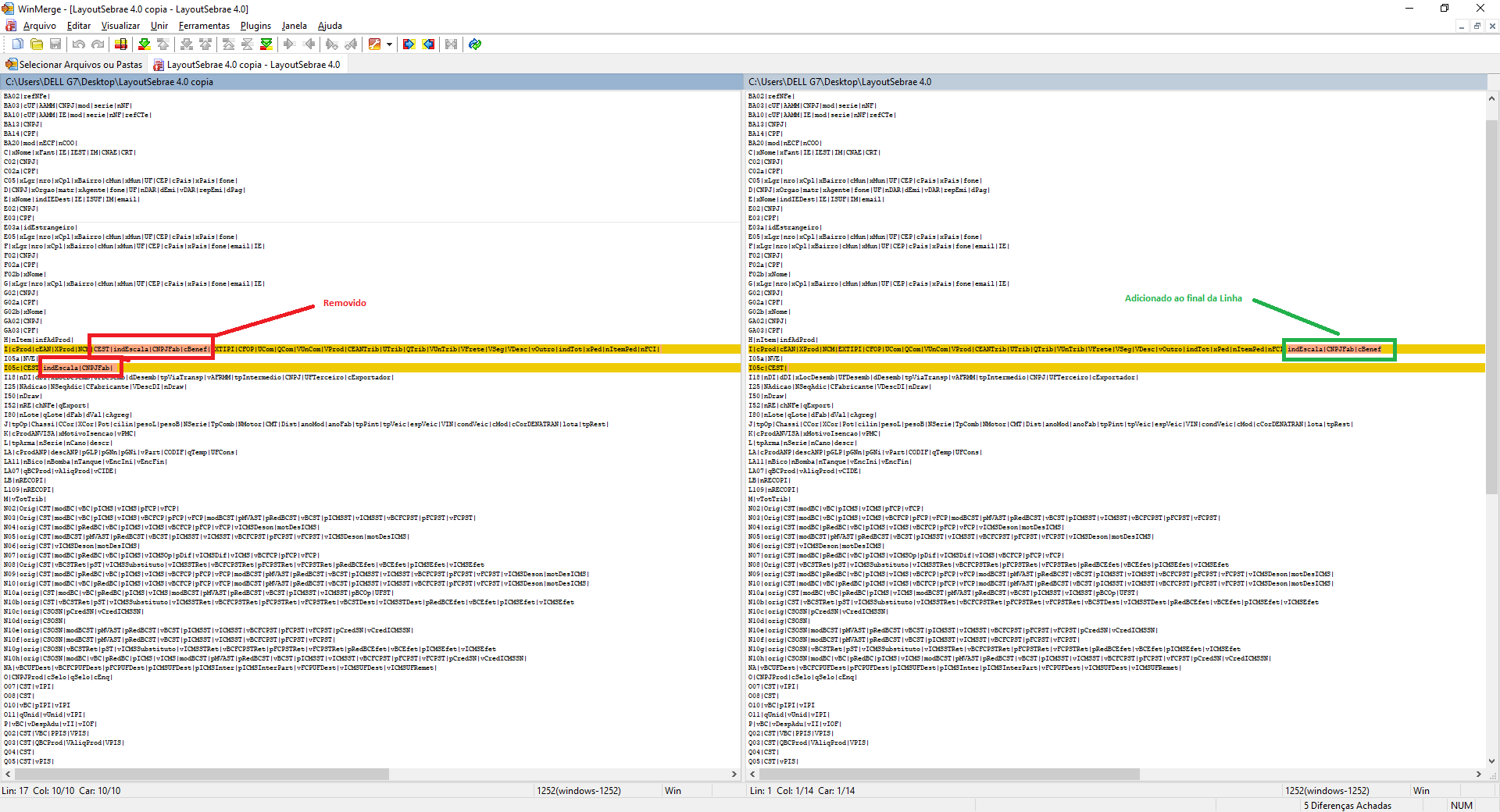Switch to Selecionar Arquivos ou Pastas tab
Viewport: 1500px width, 812px height.
pyautogui.click(x=74, y=65)
